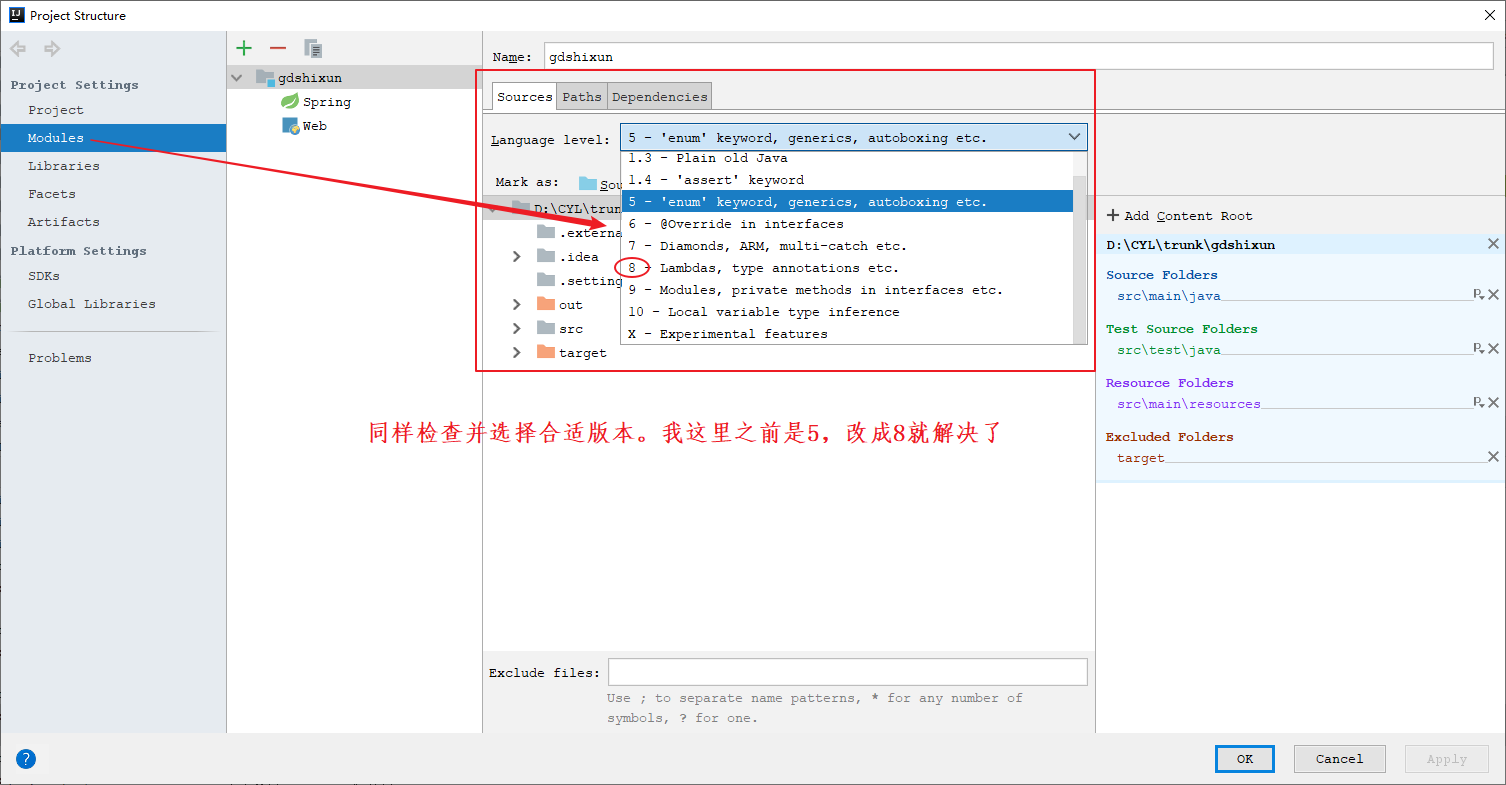This screenshot has width=1506, height=785.
Task: Expand the src folder in the tree
Action: click(516, 327)
